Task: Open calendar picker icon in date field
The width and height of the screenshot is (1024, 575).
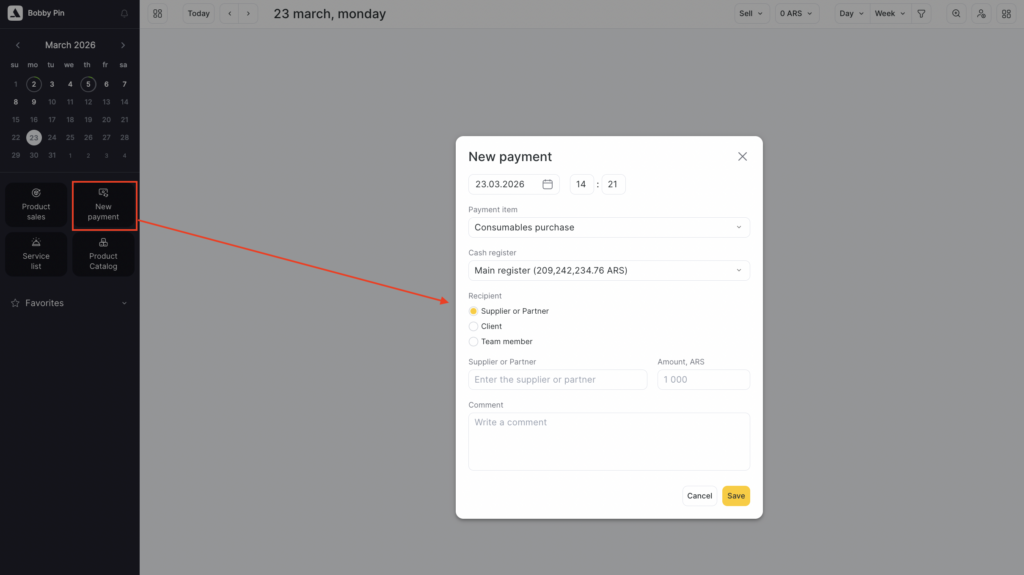Action: [x=547, y=184]
